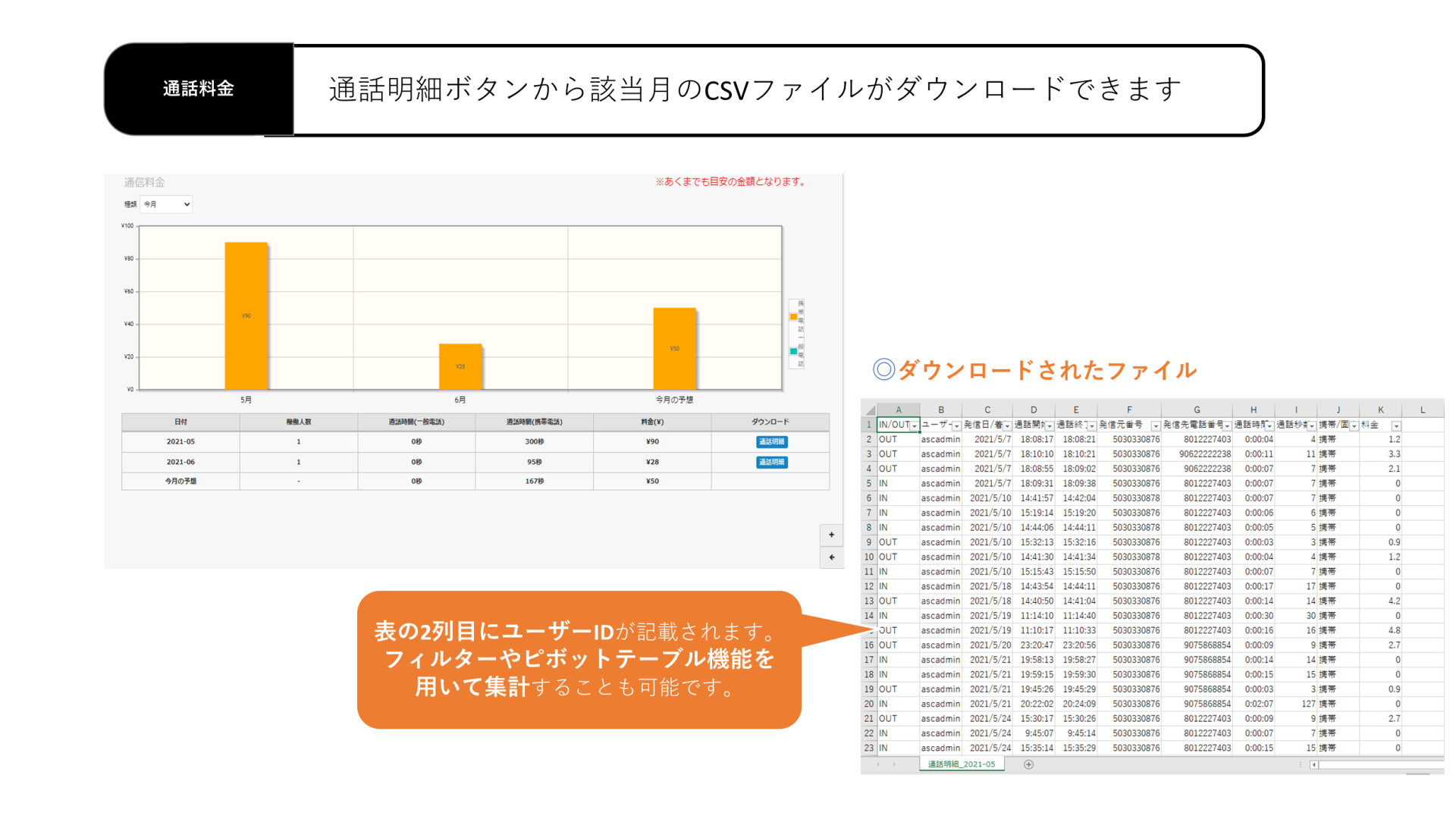Viewport: 1456px width, 819px height.
Task: Select column G header in spreadsheet
Action: [1197, 410]
